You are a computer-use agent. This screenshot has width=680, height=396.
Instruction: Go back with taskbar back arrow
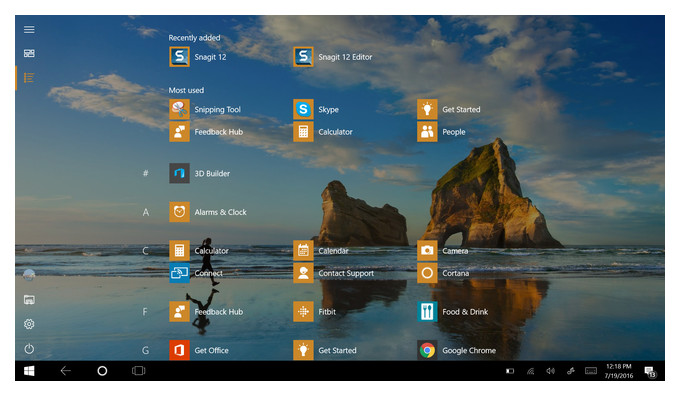pos(65,371)
